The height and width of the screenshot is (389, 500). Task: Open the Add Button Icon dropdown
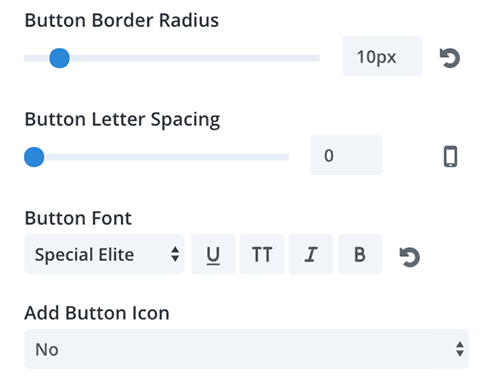pyautogui.click(x=247, y=349)
